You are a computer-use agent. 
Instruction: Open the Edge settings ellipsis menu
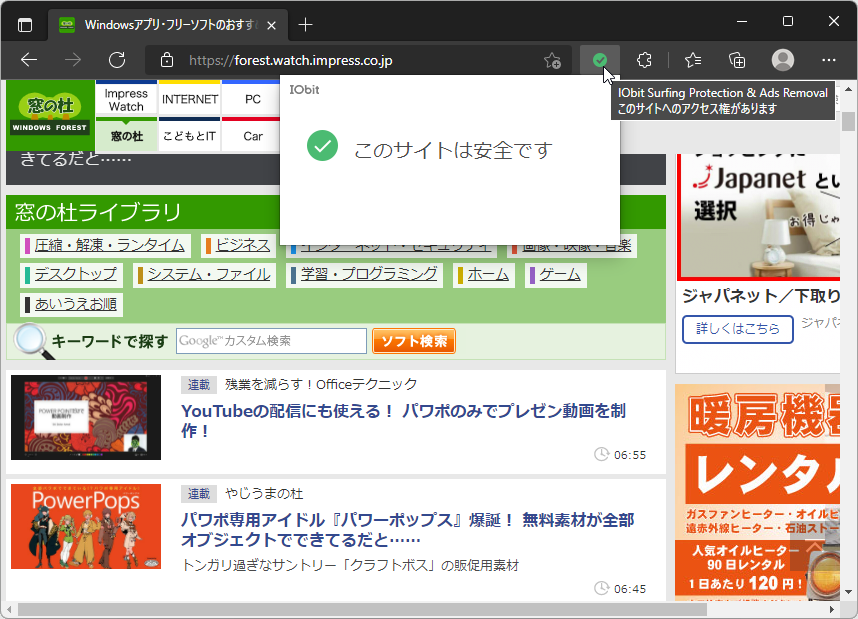click(828, 60)
